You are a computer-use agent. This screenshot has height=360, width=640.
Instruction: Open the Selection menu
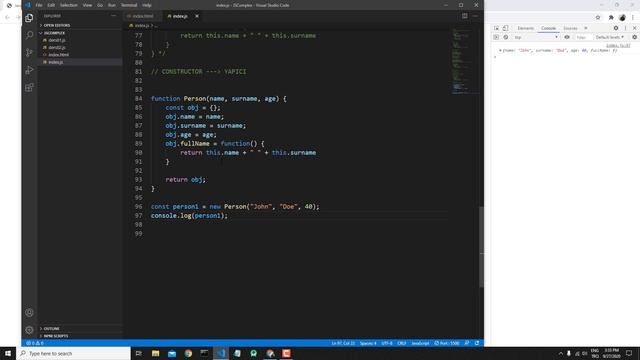tap(69, 5)
